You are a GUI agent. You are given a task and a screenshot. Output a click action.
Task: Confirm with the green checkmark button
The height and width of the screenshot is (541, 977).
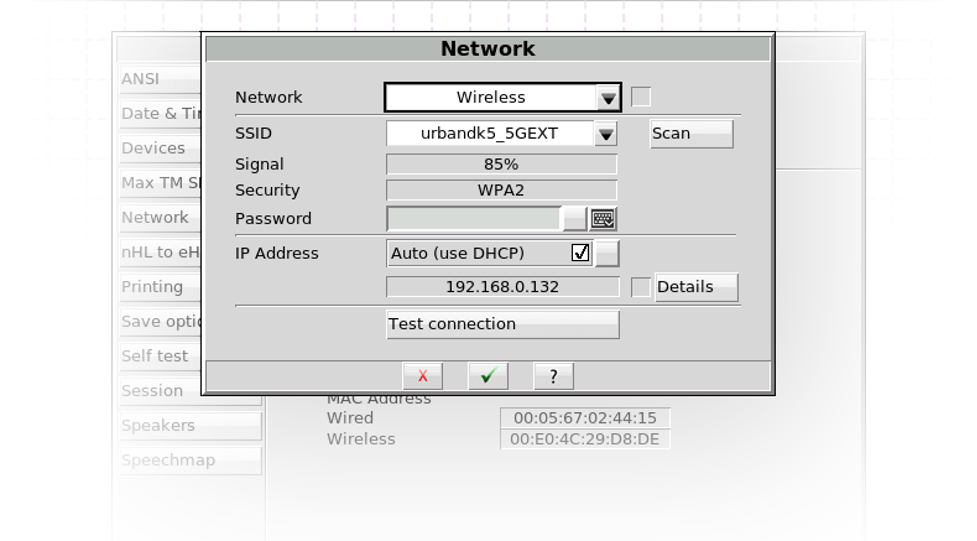pyautogui.click(x=488, y=376)
